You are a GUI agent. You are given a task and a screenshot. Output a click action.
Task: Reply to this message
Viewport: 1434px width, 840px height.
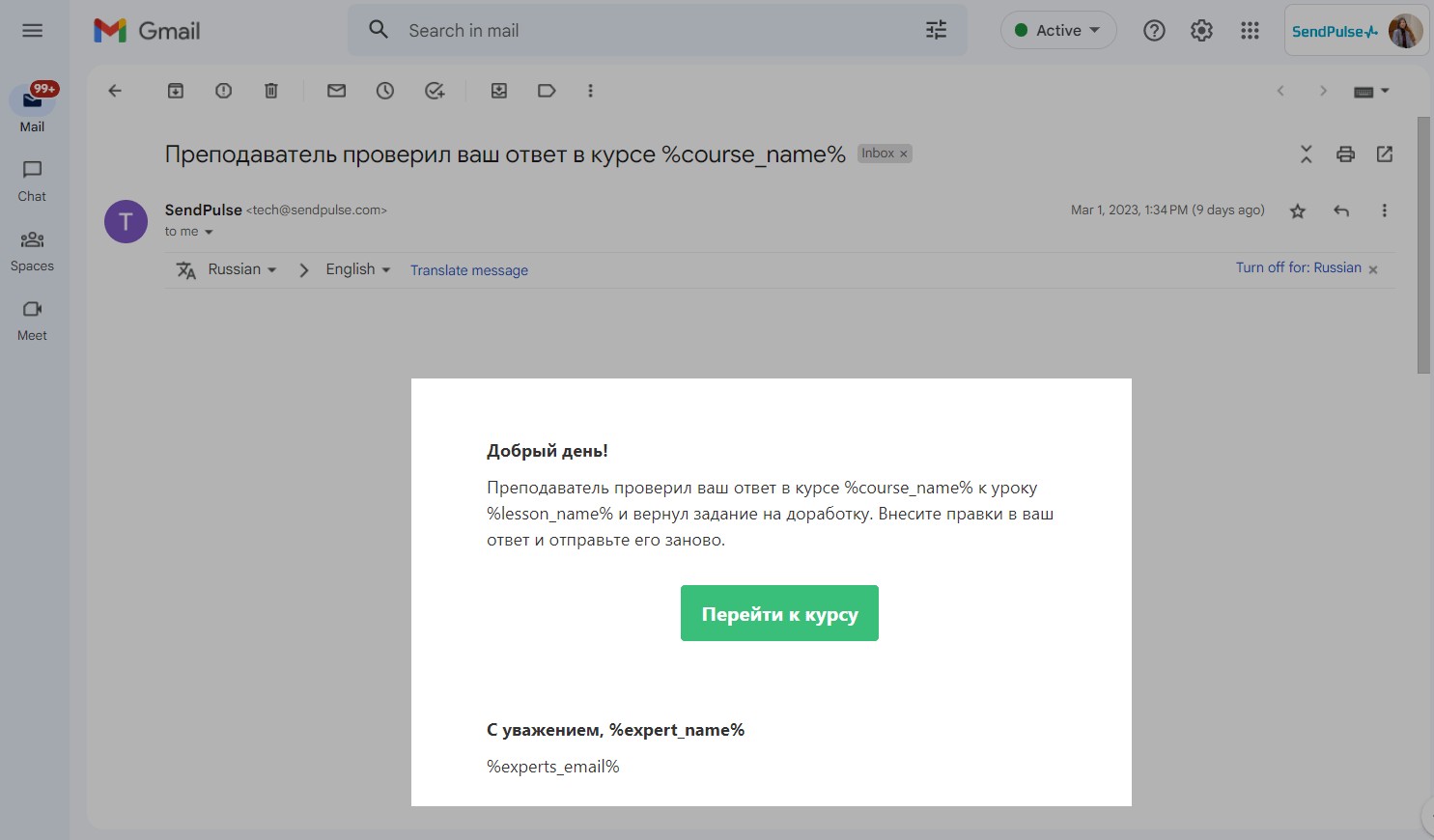1341,210
